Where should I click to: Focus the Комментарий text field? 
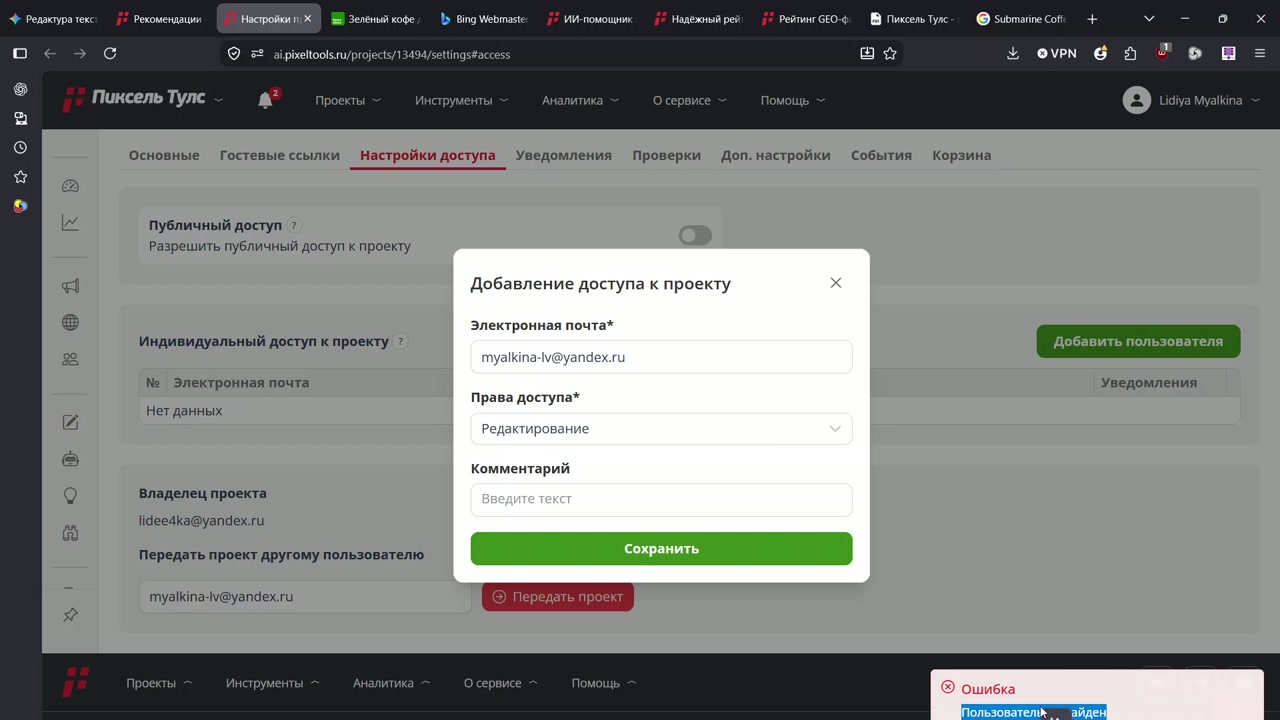coord(661,499)
